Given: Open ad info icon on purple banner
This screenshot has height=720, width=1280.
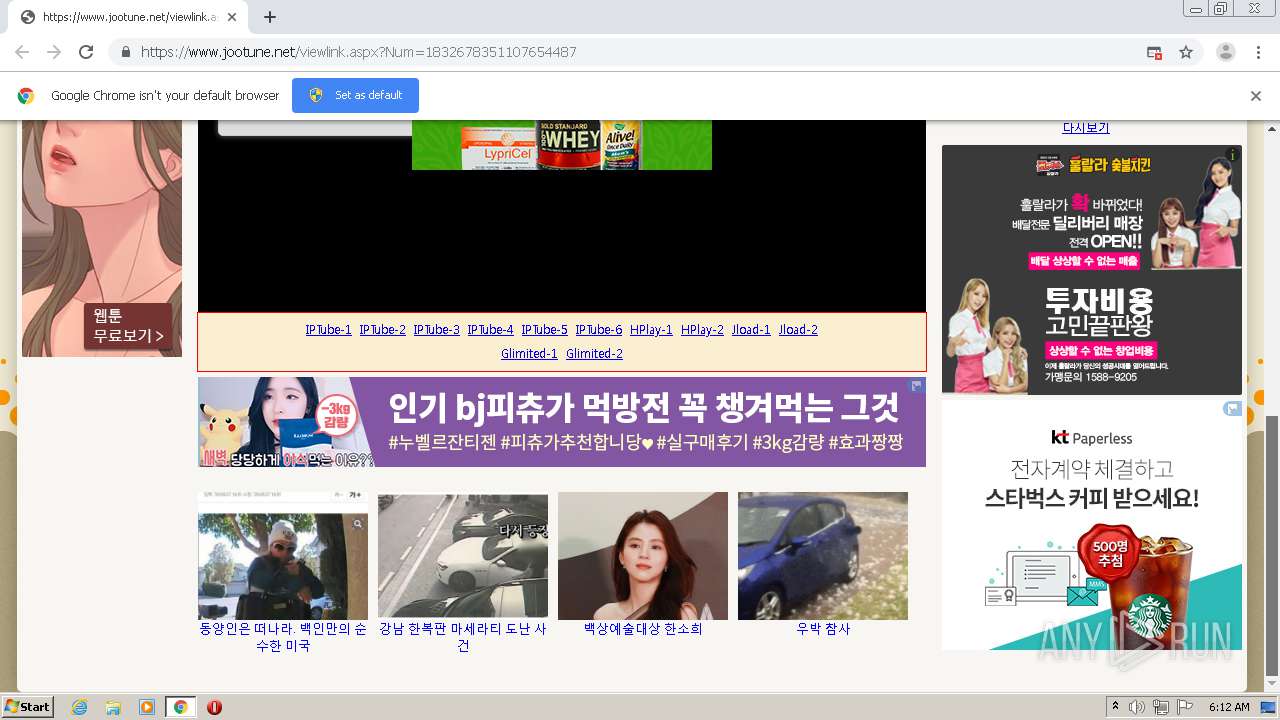Looking at the screenshot, I should [x=916, y=385].
